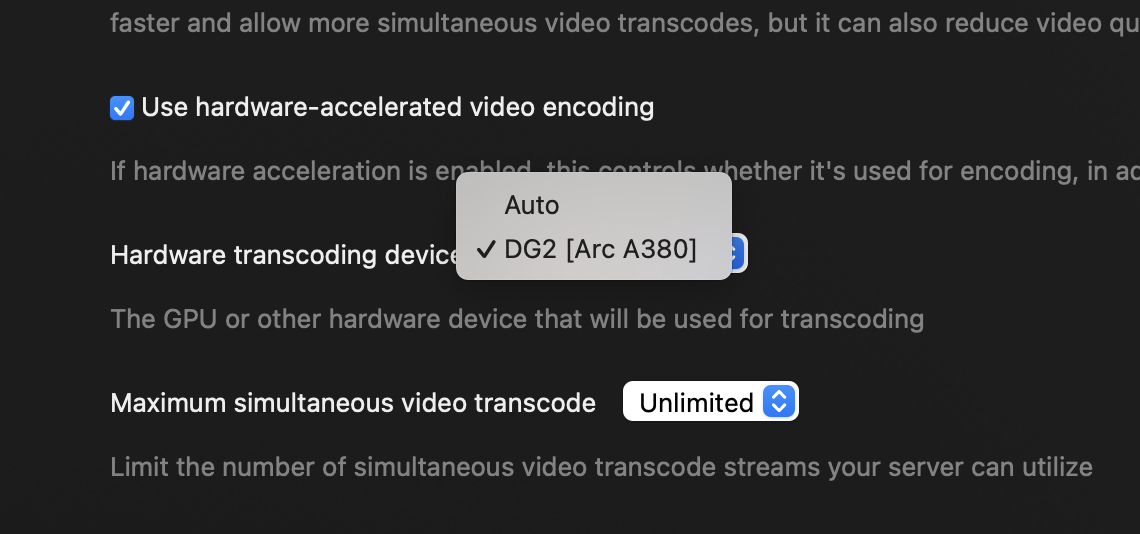The height and width of the screenshot is (534, 1140).
Task: Click the "If hardware acceleration is enabled" description
Action: point(625,172)
